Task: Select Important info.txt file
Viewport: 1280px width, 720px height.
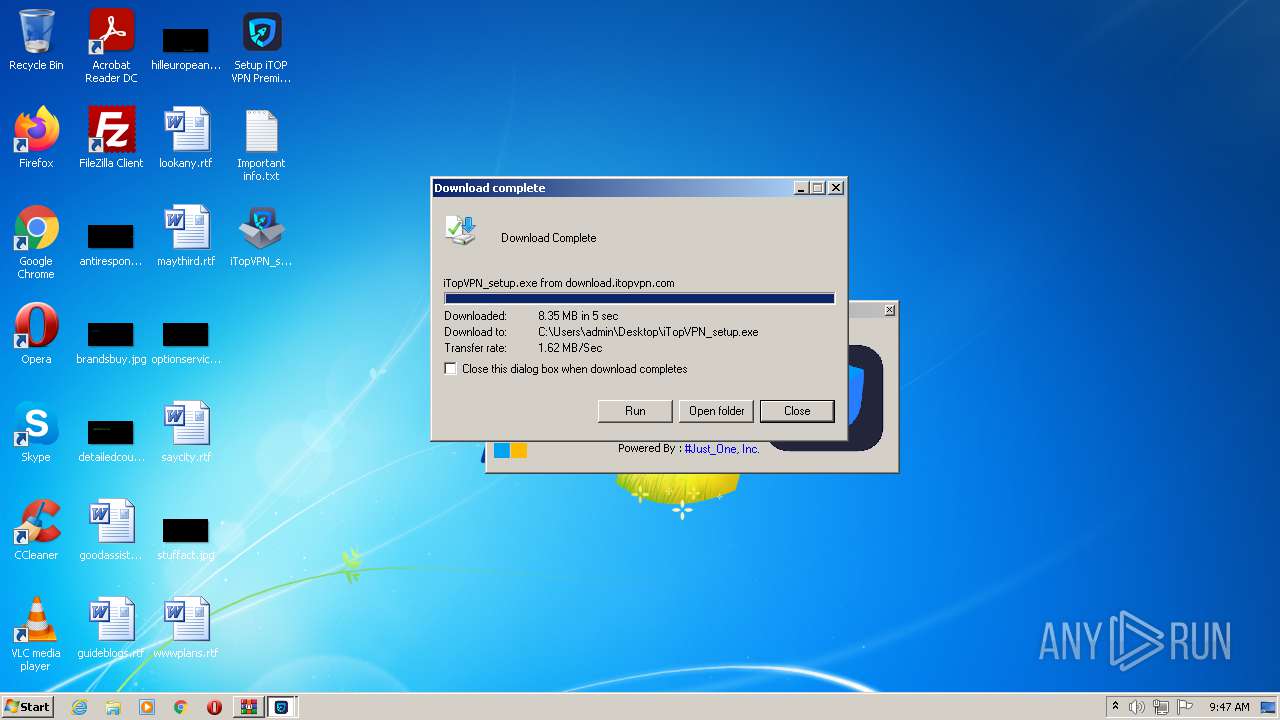Action: pyautogui.click(x=261, y=145)
